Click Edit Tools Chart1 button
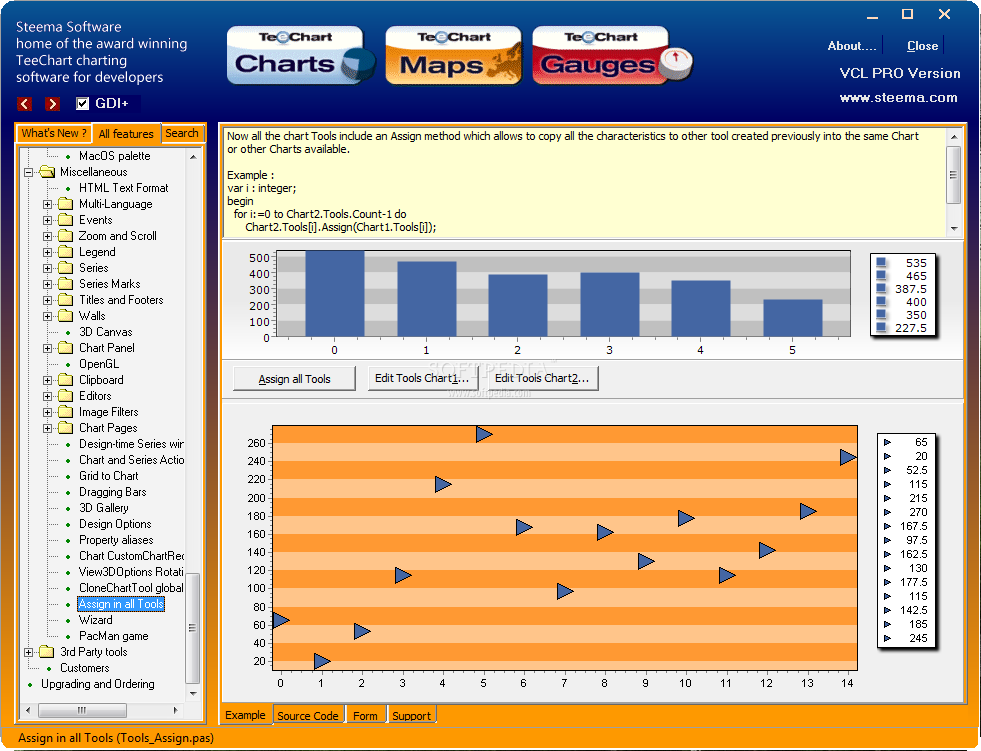This screenshot has width=981, height=751. pos(422,378)
